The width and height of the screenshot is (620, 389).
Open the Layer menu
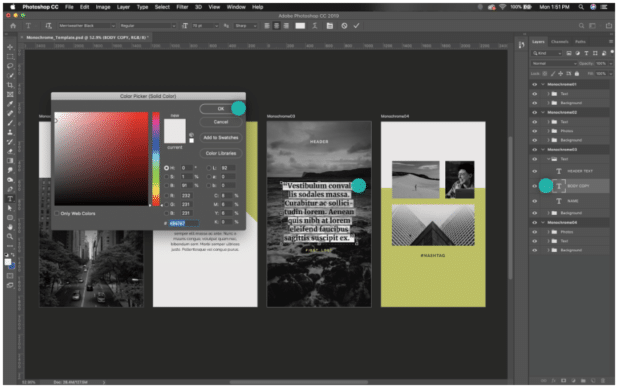pos(123,7)
